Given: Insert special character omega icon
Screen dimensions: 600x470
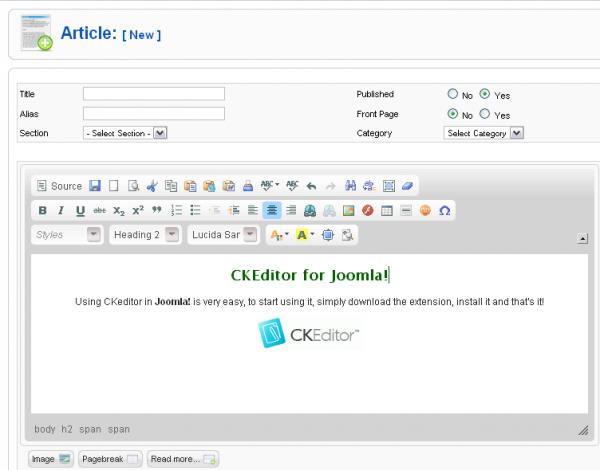Looking at the screenshot, I should pos(445,211).
